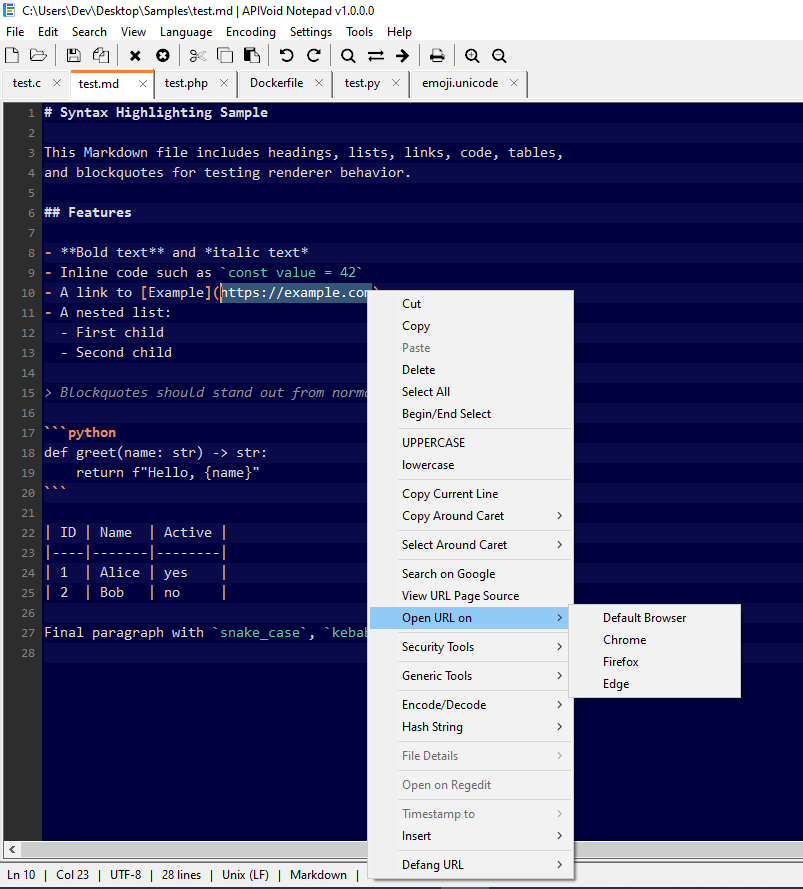
Task: Convert selection with UPPERCASE entry
Action: 471,443
